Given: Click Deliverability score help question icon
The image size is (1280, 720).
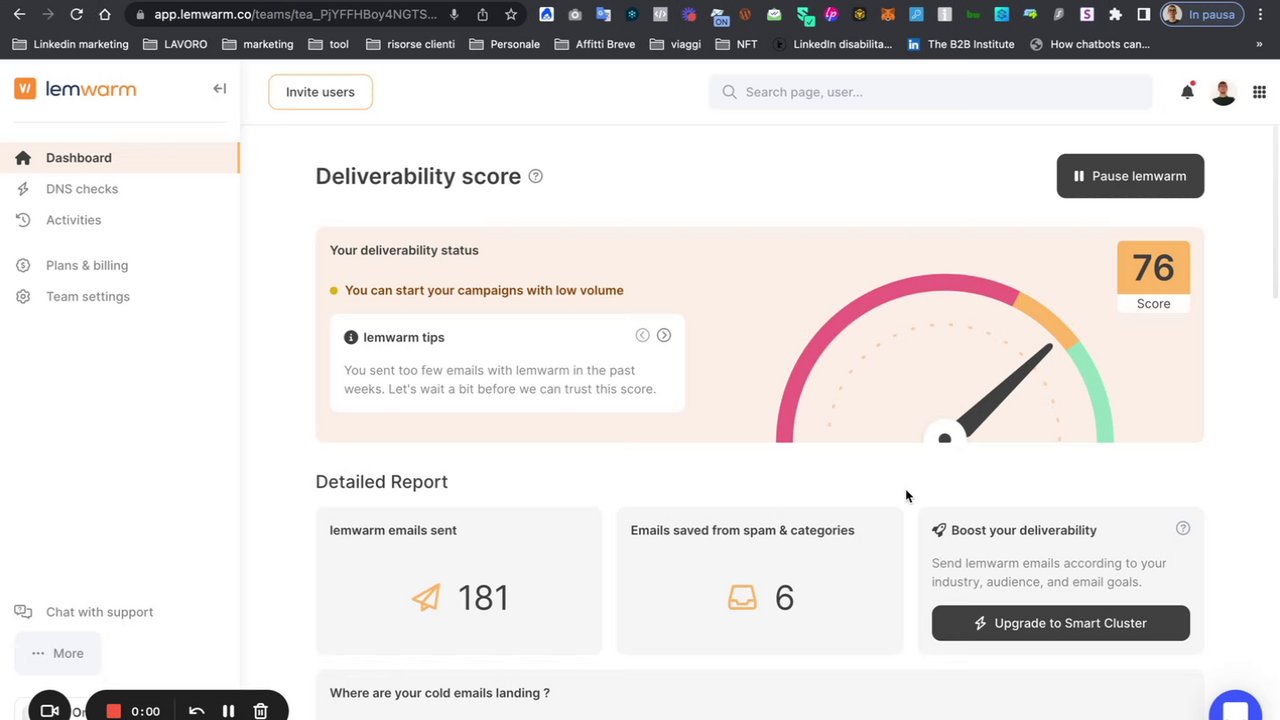Looking at the screenshot, I should (x=536, y=177).
